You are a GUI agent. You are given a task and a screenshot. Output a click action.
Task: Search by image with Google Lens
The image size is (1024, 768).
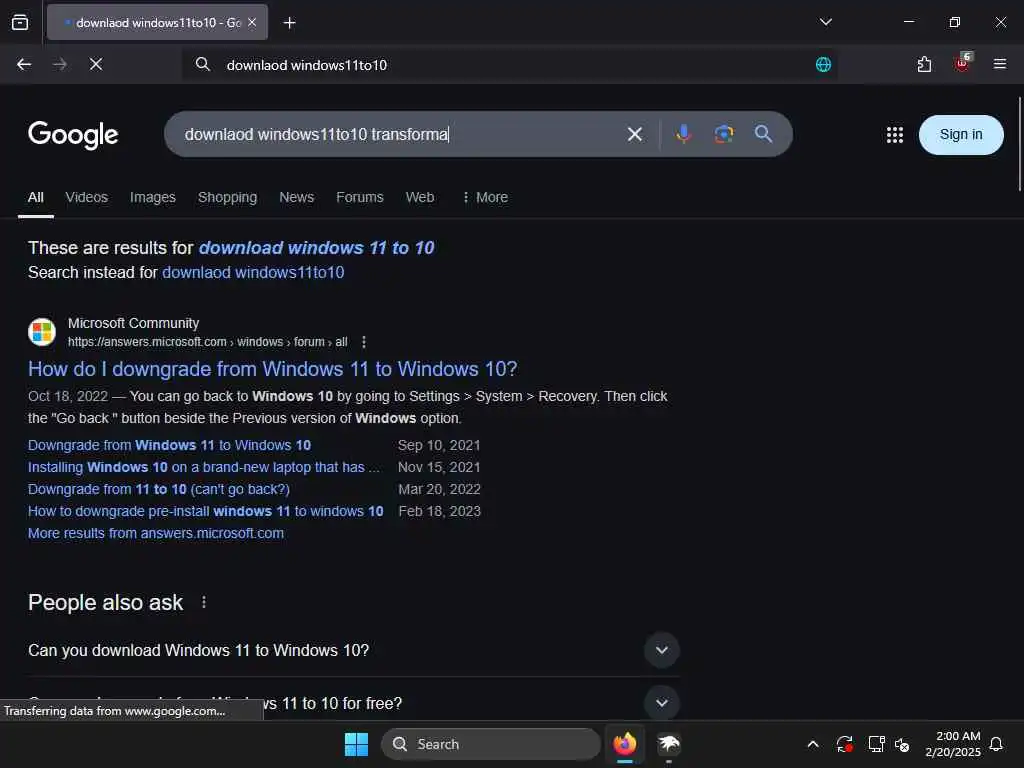coord(724,134)
